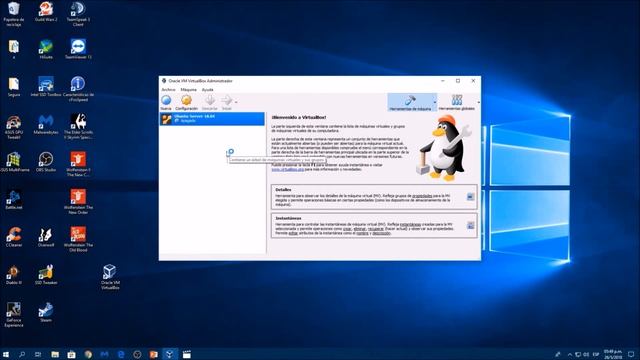
Task: Select Herramientas de máquina hammer button
Action: 410,102
